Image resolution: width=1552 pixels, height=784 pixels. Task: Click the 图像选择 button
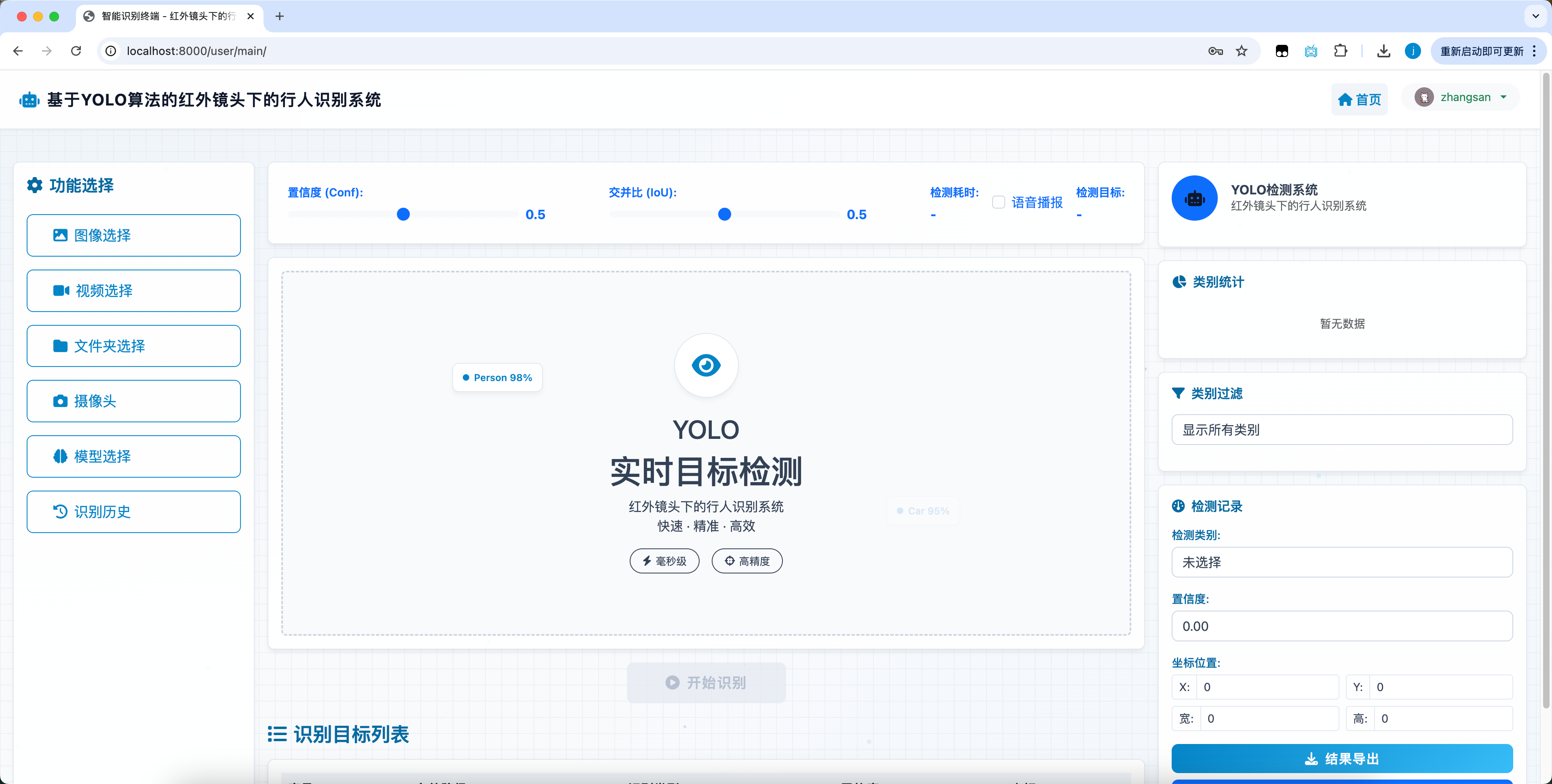click(134, 236)
